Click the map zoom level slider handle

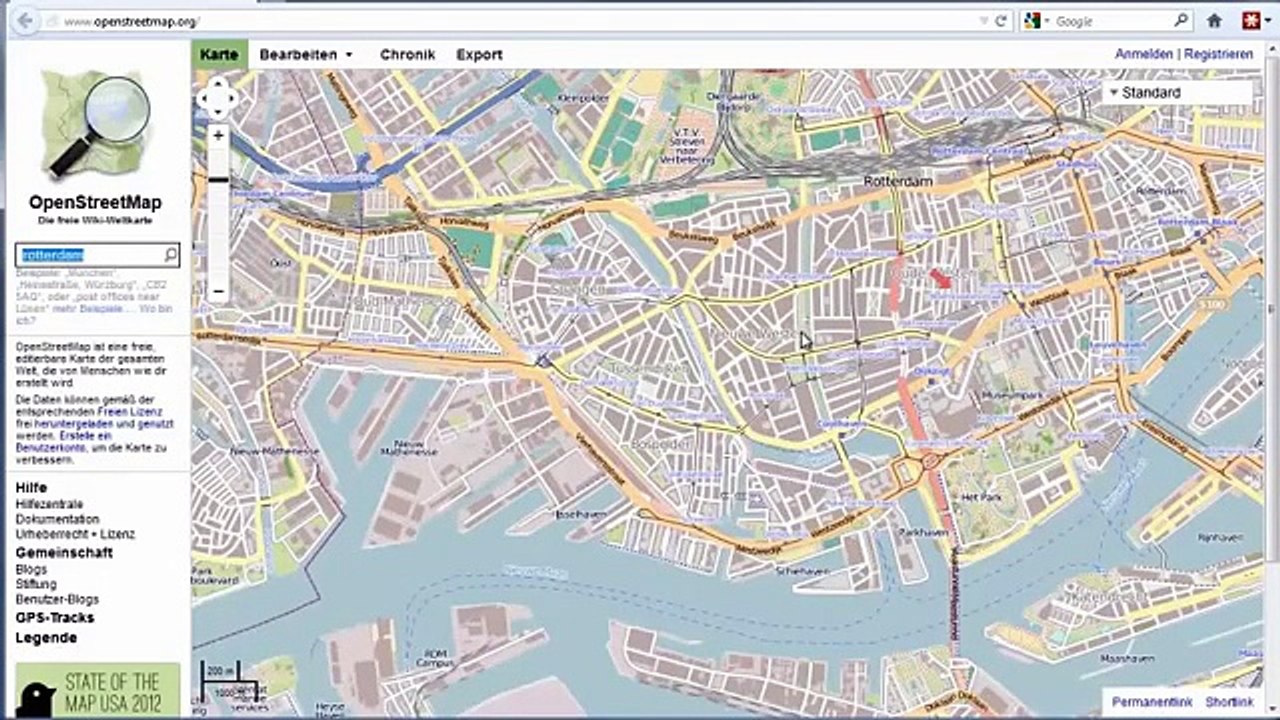218,179
